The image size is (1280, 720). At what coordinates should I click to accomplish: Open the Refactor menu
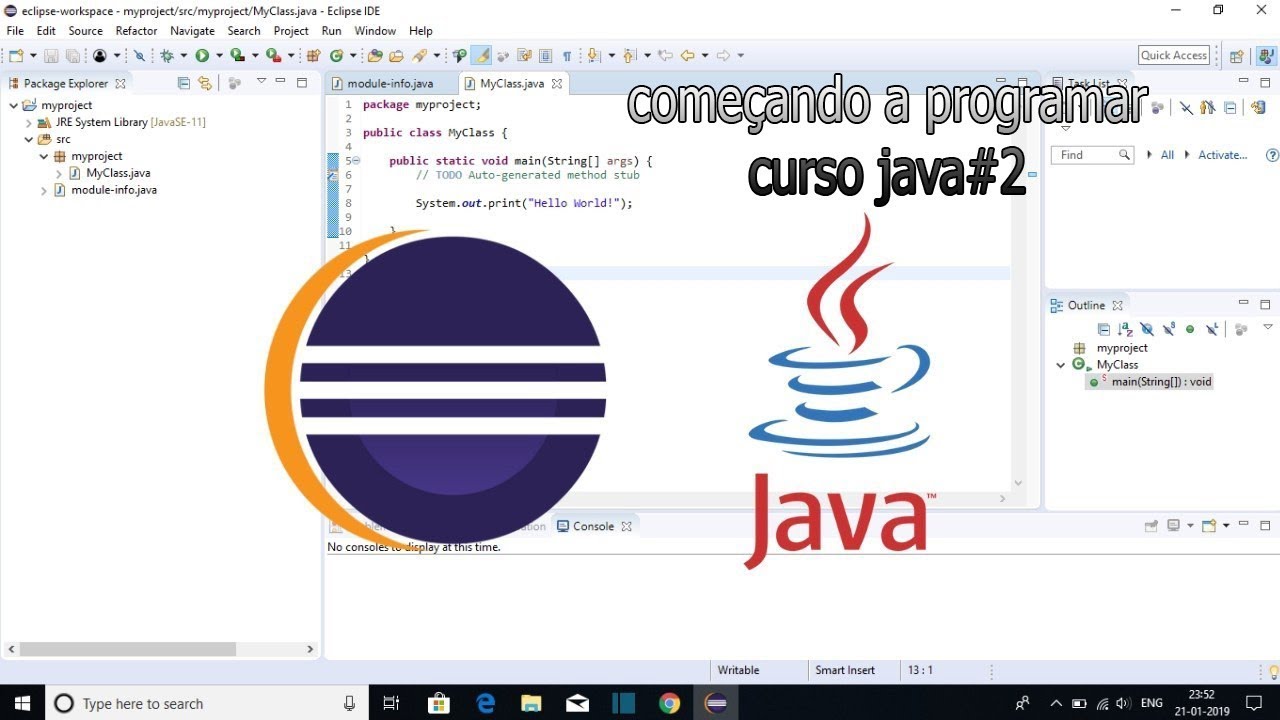(x=136, y=31)
